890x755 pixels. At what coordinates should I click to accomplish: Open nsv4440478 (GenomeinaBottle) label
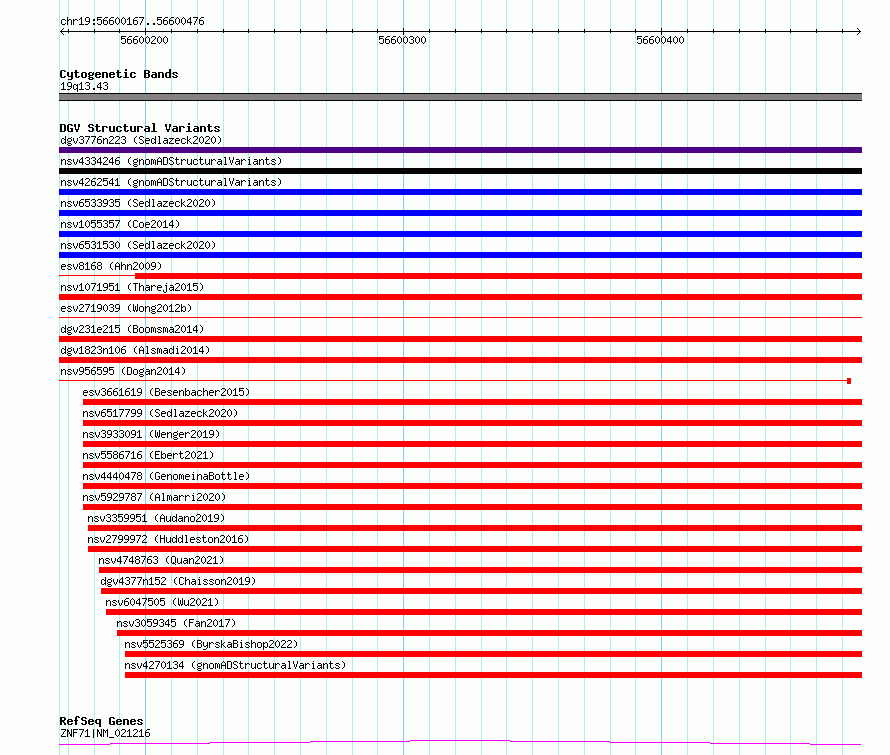166,476
